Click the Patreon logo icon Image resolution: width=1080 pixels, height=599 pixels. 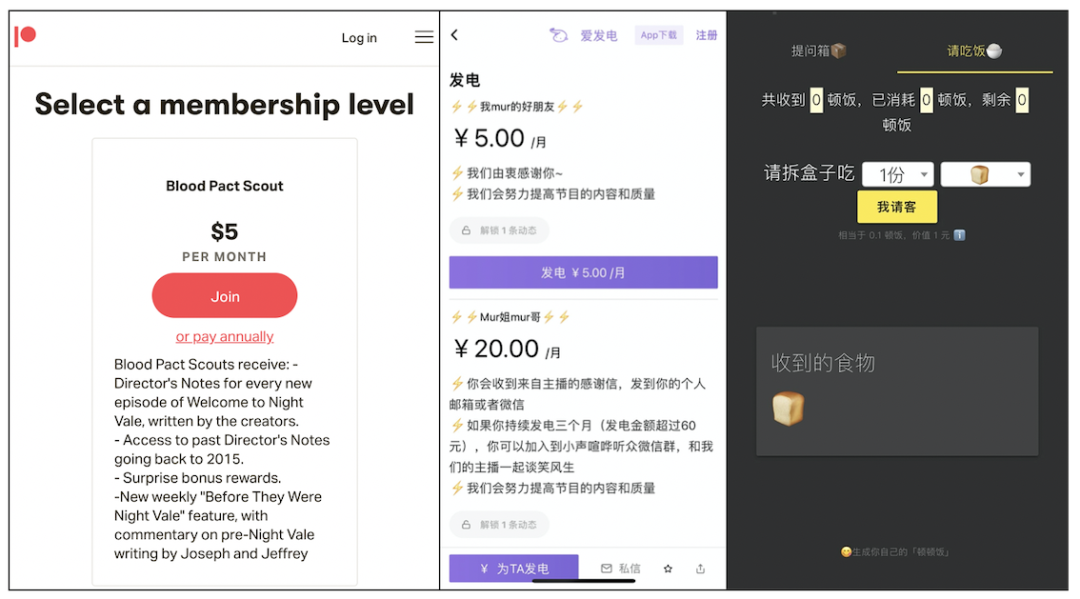[x=25, y=36]
